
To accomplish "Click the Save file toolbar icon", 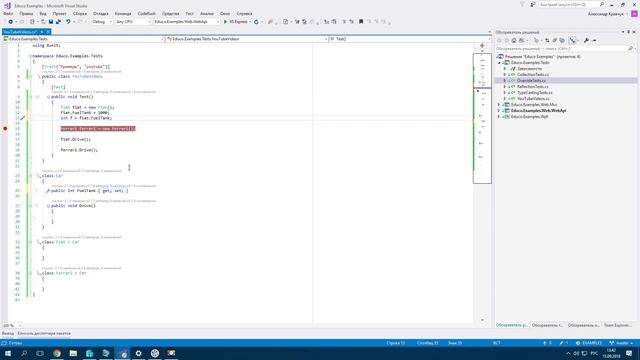I will pyautogui.click(x=51, y=22).
